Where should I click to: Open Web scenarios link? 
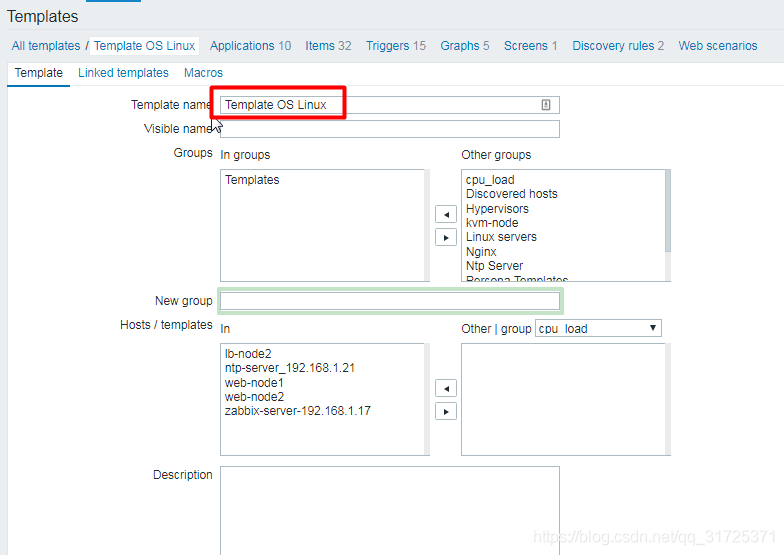(x=718, y=46)
